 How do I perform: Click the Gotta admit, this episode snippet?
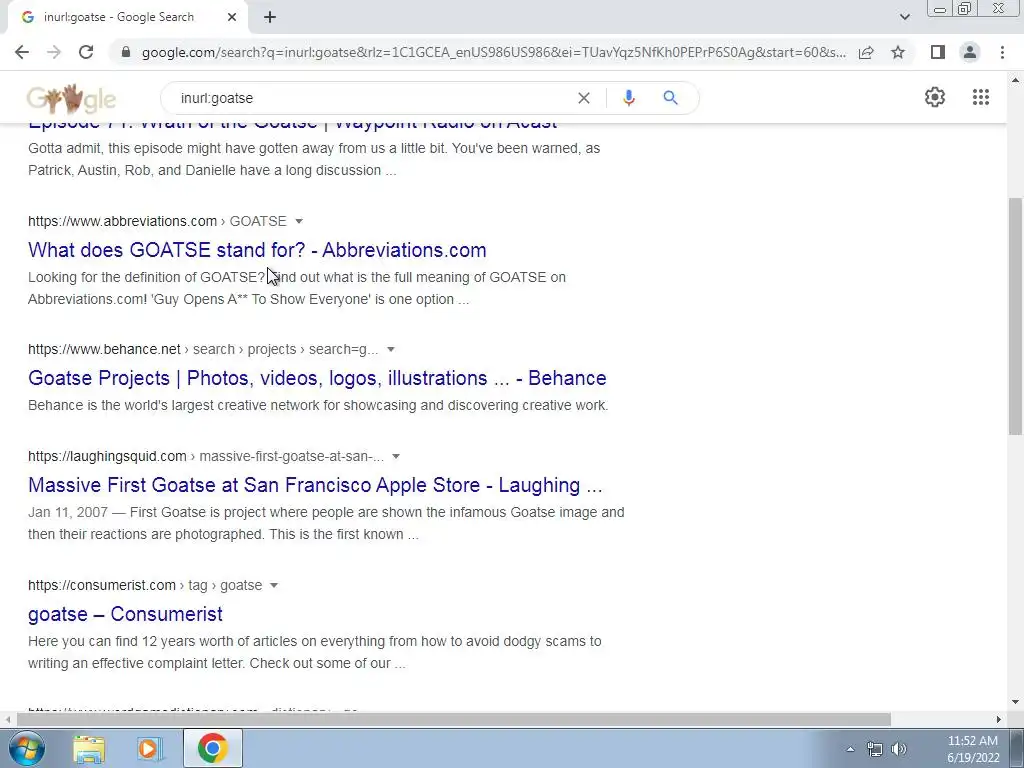pos(314,159)
